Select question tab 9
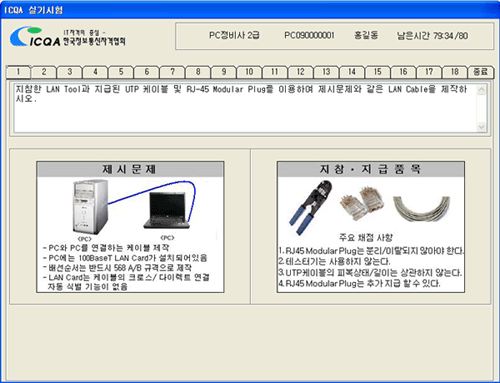The image size is (500, 383). [x=224, y=72]
